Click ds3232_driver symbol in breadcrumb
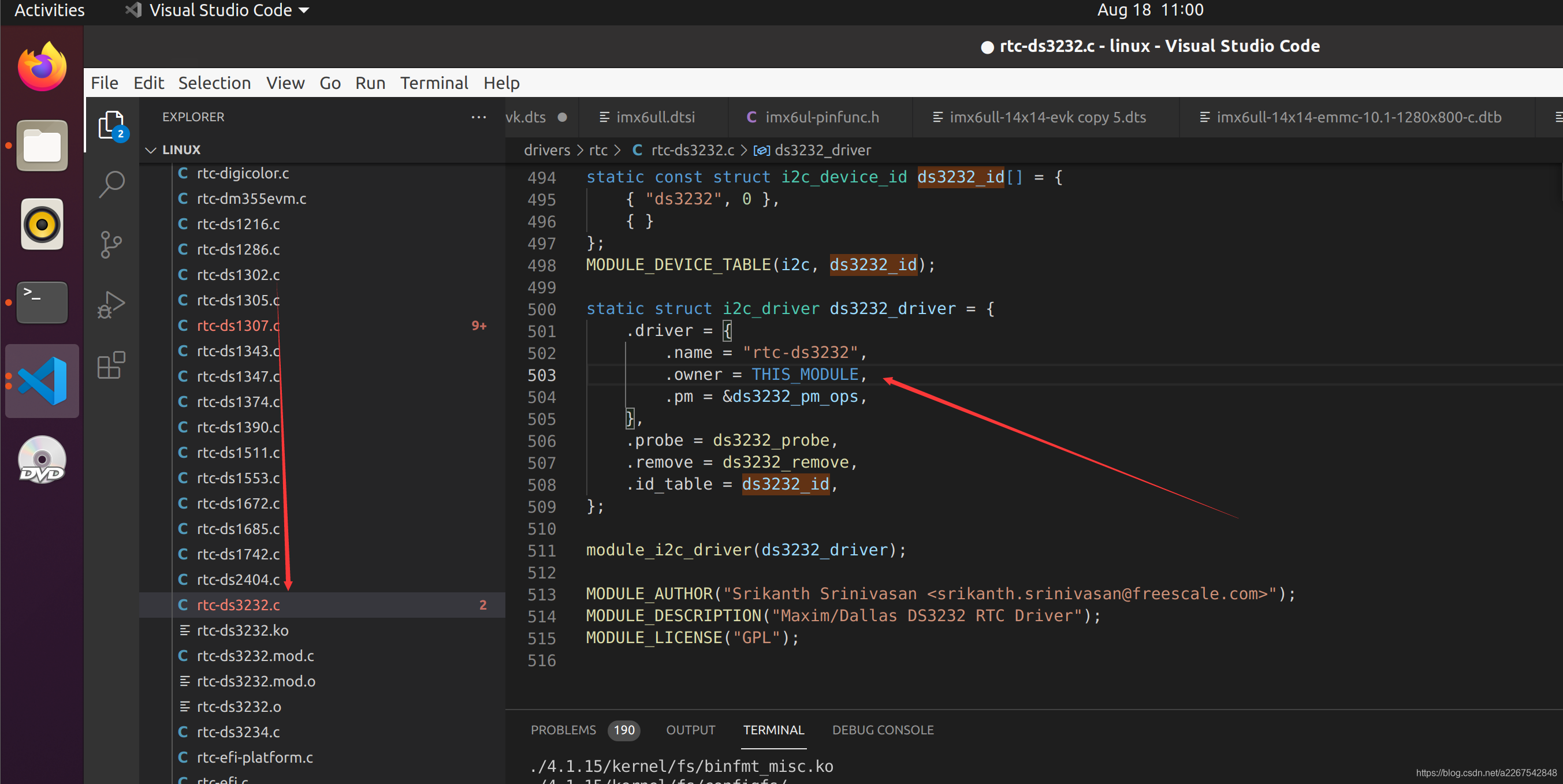1563x784 pixels. (821, 150)
